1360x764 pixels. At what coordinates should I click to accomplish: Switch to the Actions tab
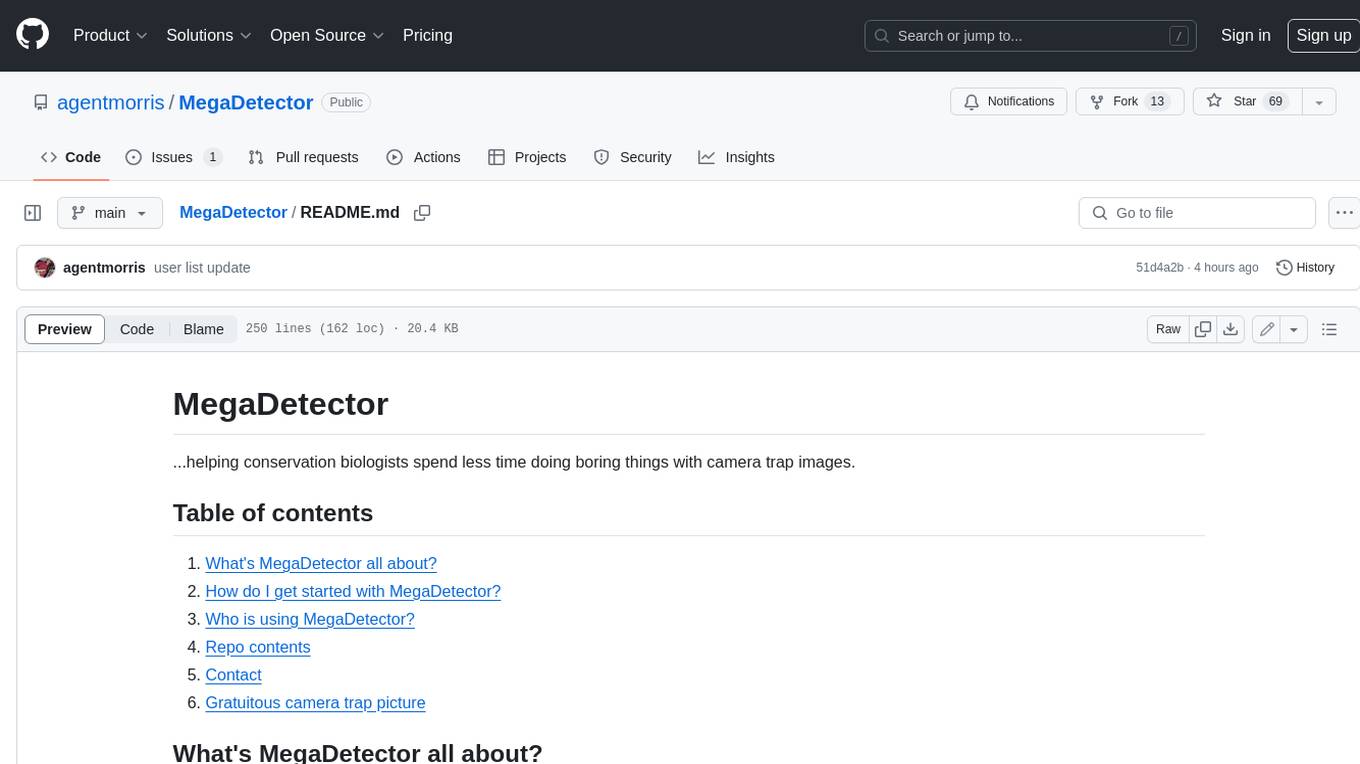[423, 157]
